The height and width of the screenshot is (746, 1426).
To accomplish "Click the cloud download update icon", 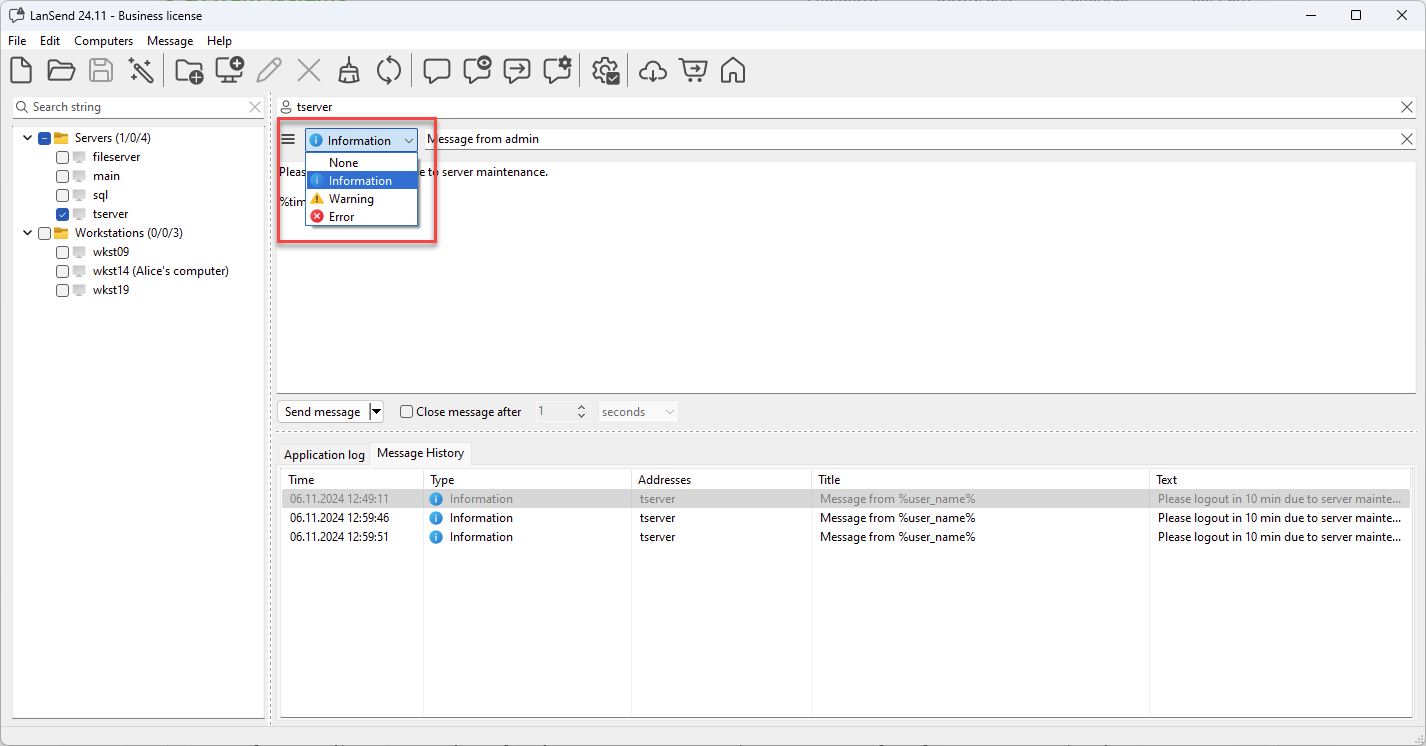I will pos(652,71).
